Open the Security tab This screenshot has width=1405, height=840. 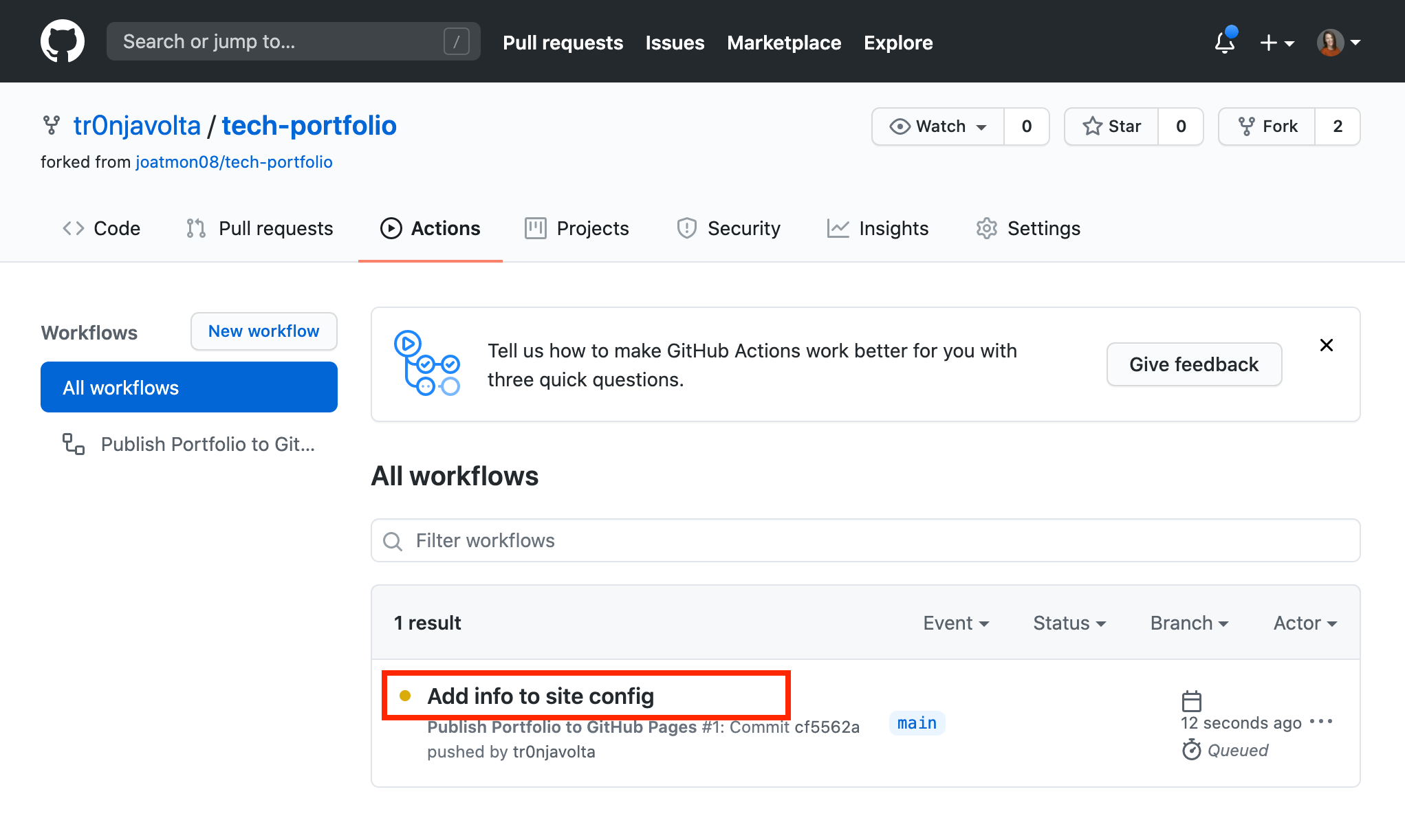click(x=728, y=228)
